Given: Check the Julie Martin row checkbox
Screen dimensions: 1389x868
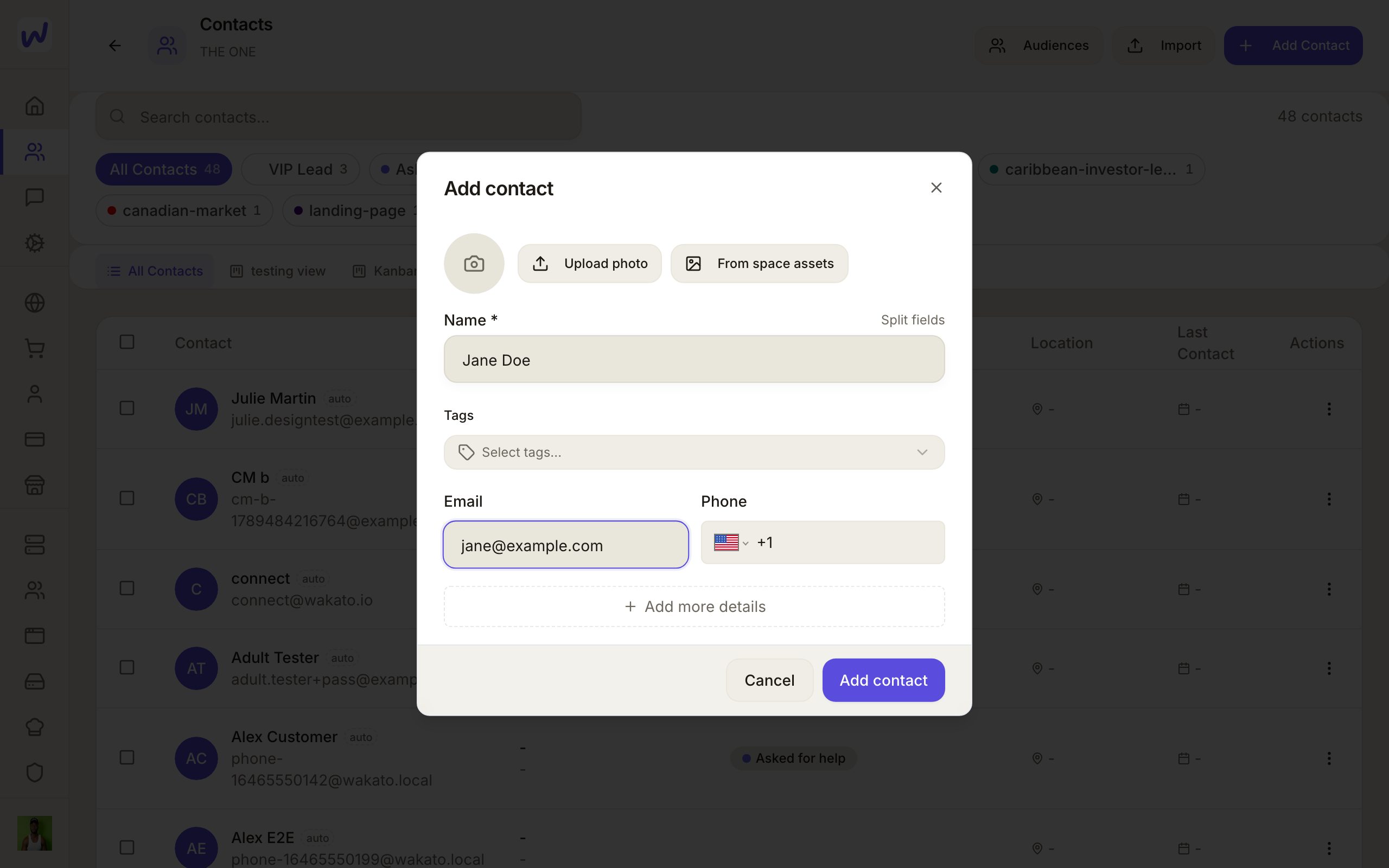Looking at the screenshot, I should [x=127, y=408].
